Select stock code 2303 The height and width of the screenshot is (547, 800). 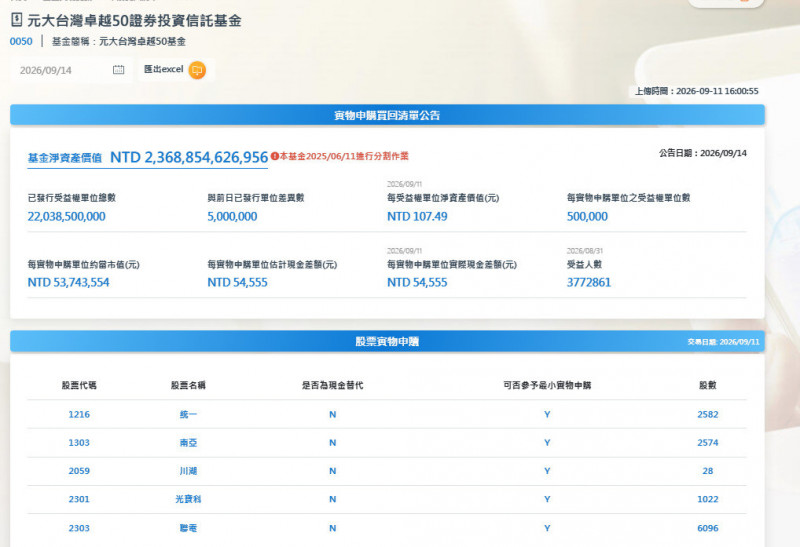pyautogui.click(x=79, y=528)
